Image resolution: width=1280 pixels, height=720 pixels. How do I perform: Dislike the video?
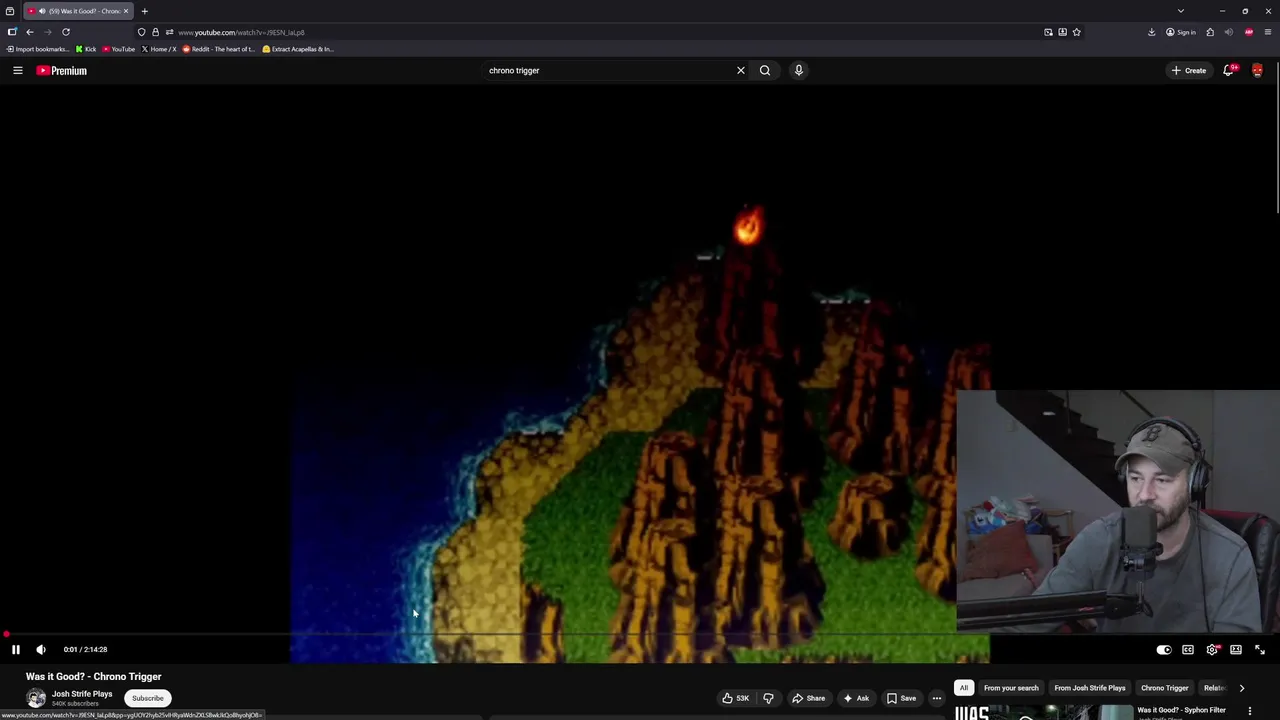pos(769,698)
